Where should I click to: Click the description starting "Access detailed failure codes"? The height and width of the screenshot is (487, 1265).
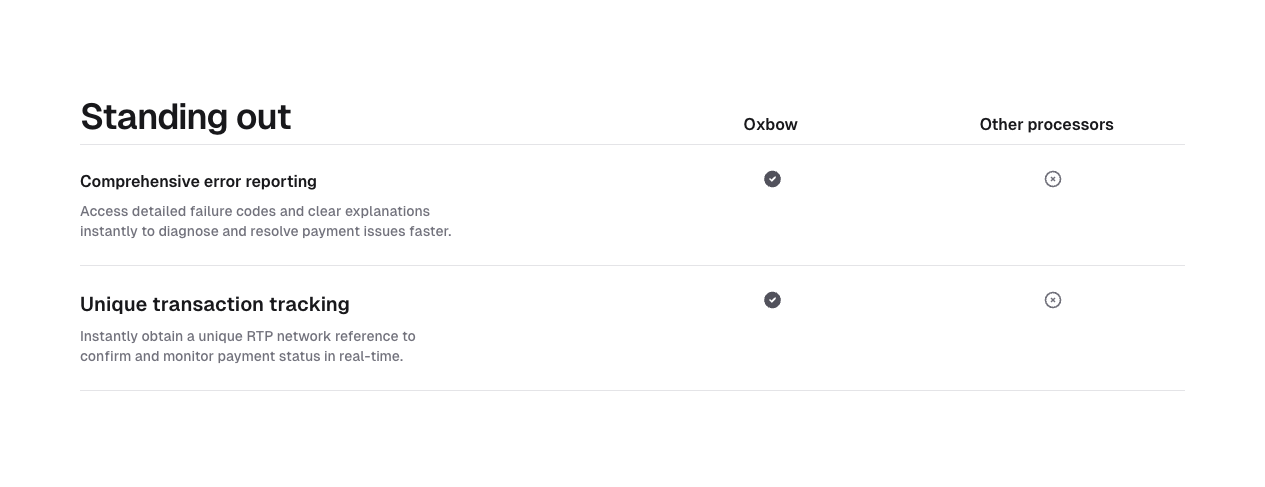(265, 221)
